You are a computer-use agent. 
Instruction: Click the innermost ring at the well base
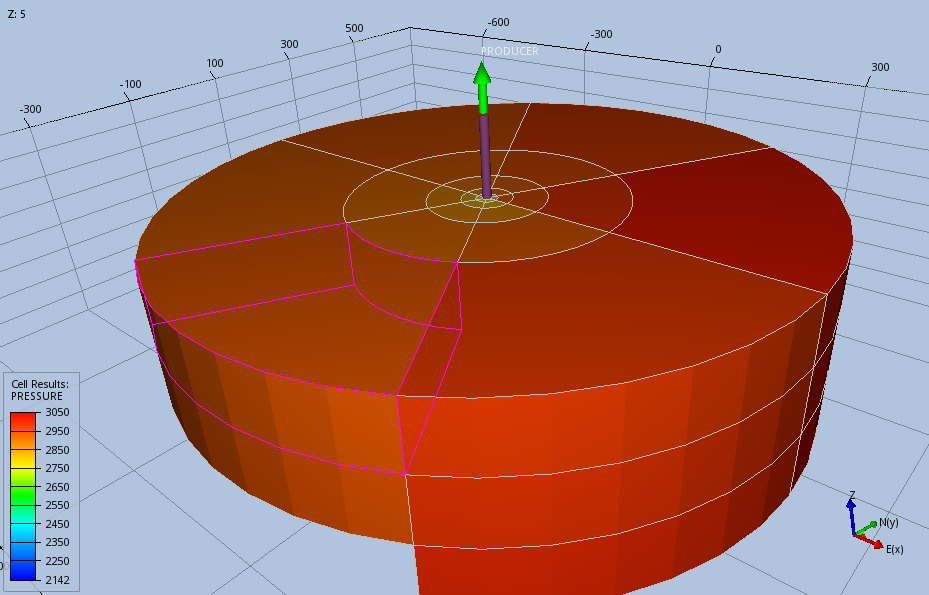(x=486, y=199)
